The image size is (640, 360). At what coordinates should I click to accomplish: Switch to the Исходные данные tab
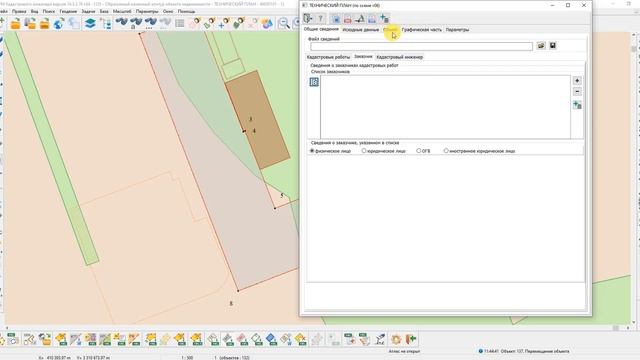360,30
